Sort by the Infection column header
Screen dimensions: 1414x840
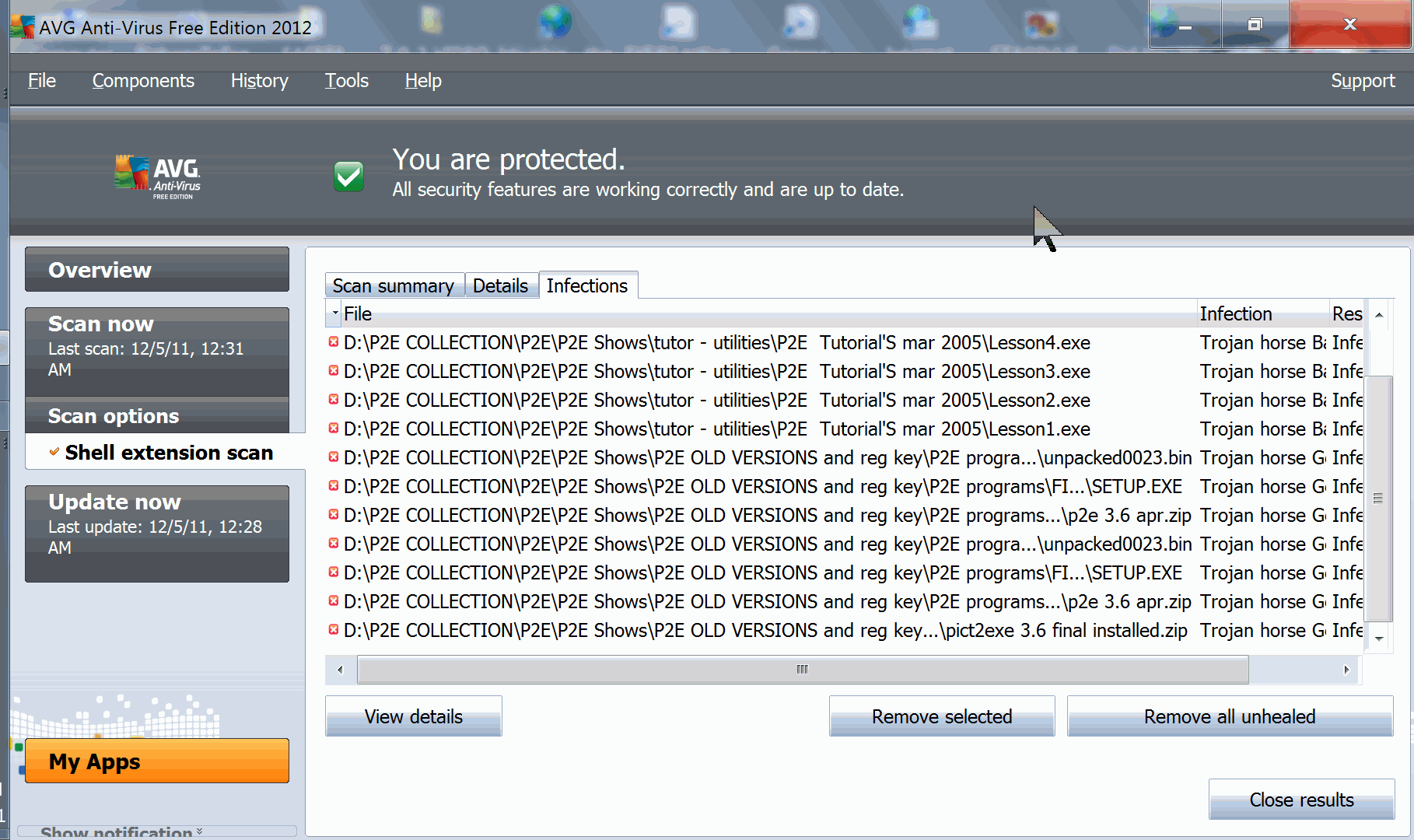click(1263, 313)
